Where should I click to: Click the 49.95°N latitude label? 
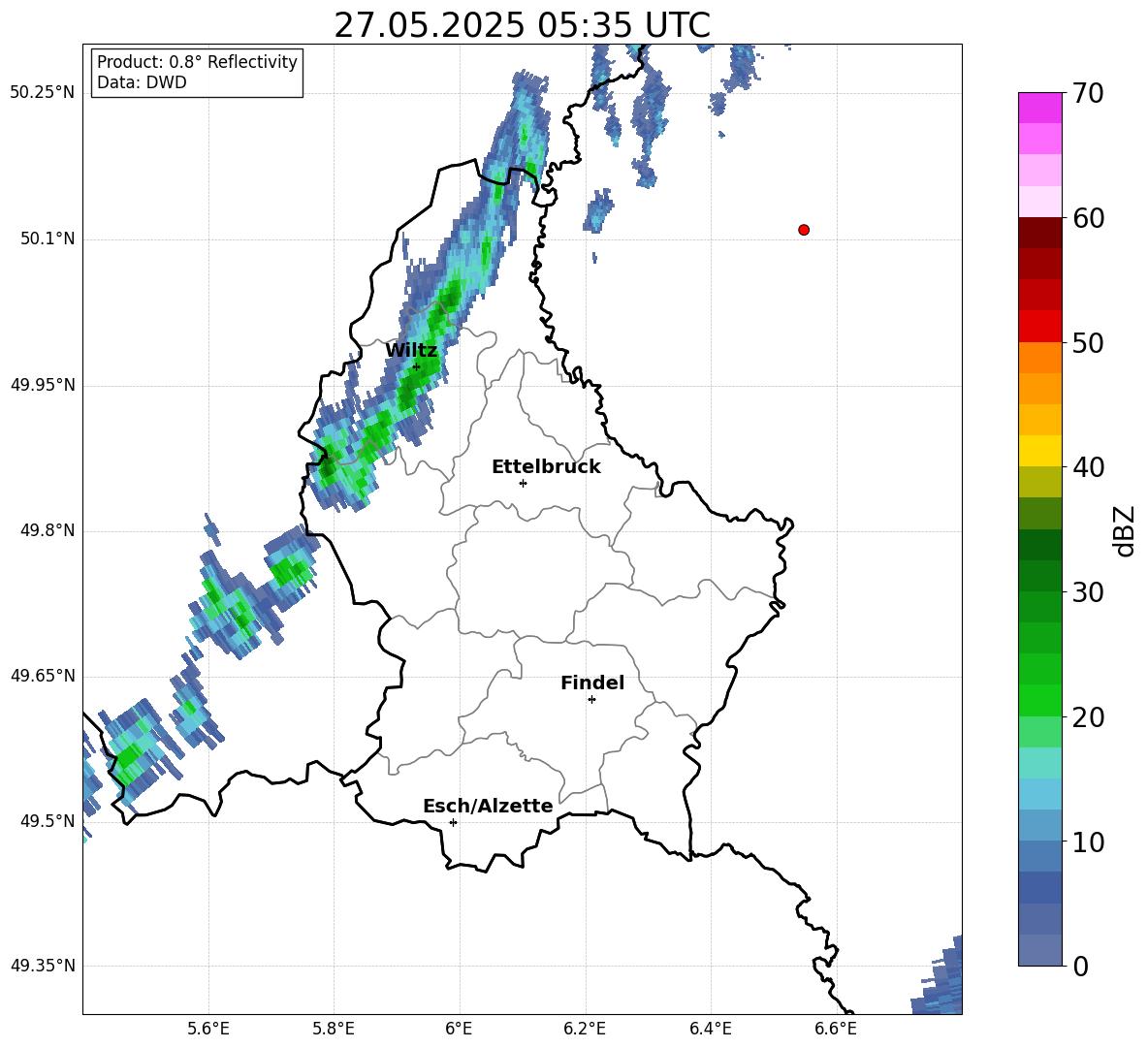(x=43, y=385)
